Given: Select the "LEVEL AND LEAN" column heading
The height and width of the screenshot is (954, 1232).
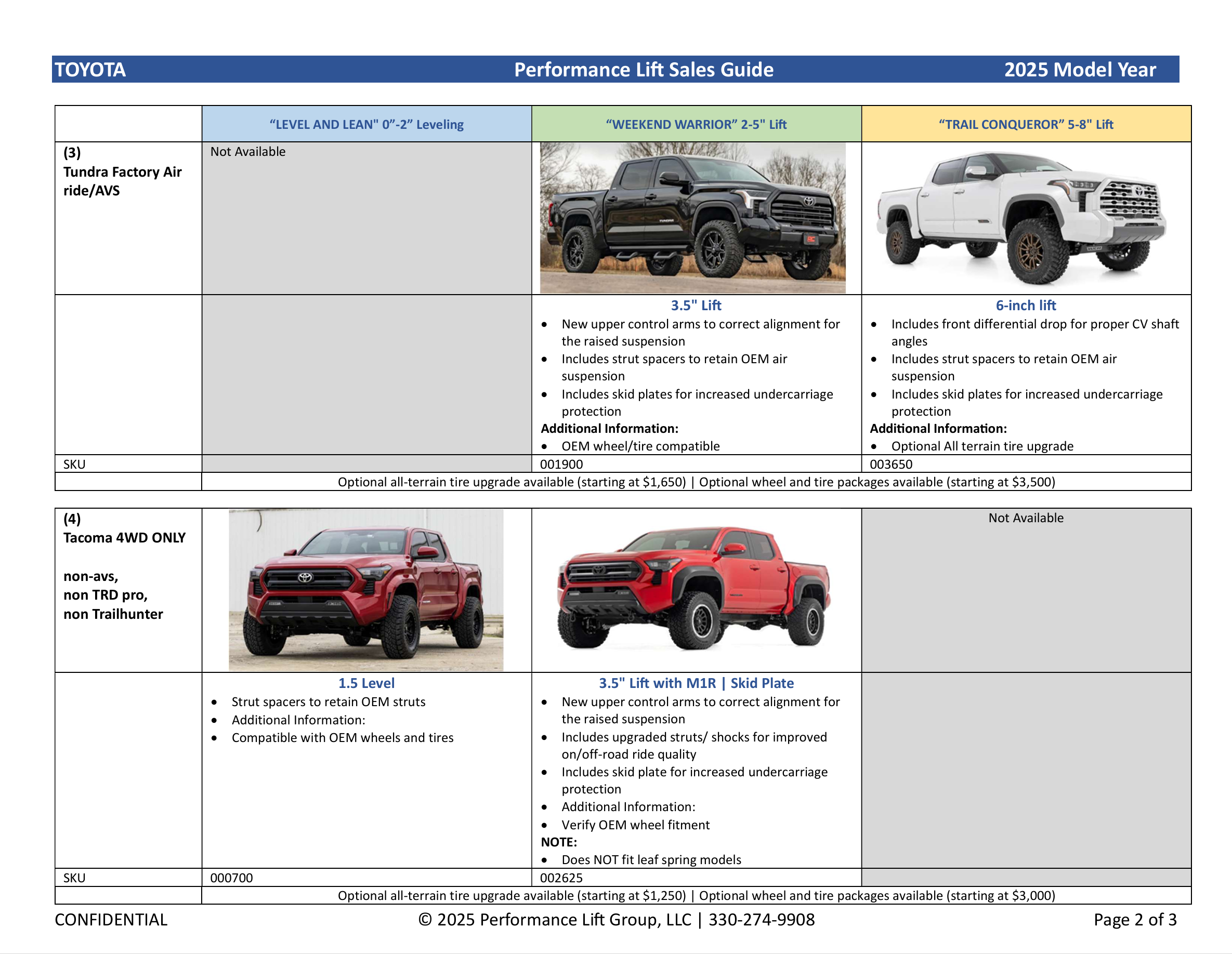Looking at the screenshot, I should (x=366, y=124).
